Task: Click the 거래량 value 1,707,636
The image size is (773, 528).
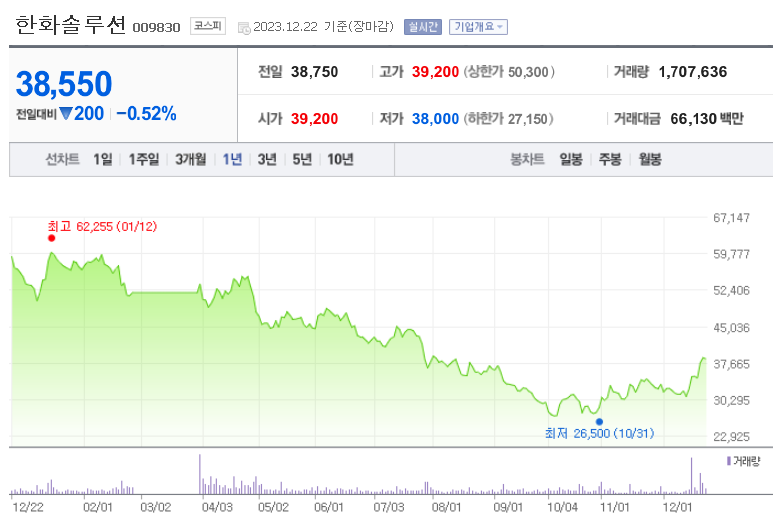Action: (693, 72)
